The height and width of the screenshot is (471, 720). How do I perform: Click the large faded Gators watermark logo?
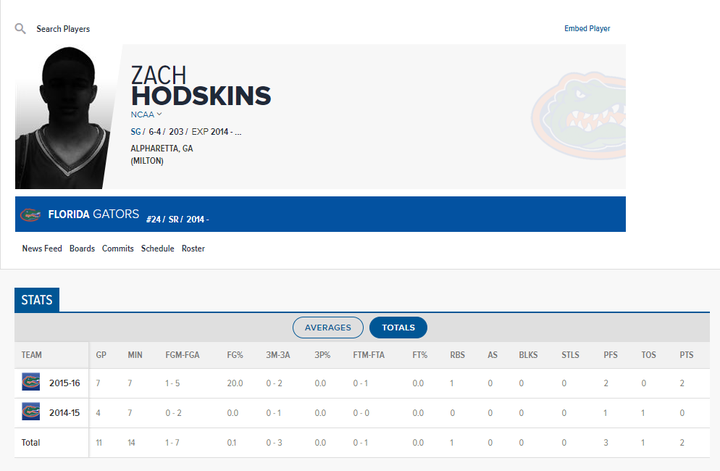[579, 115]
